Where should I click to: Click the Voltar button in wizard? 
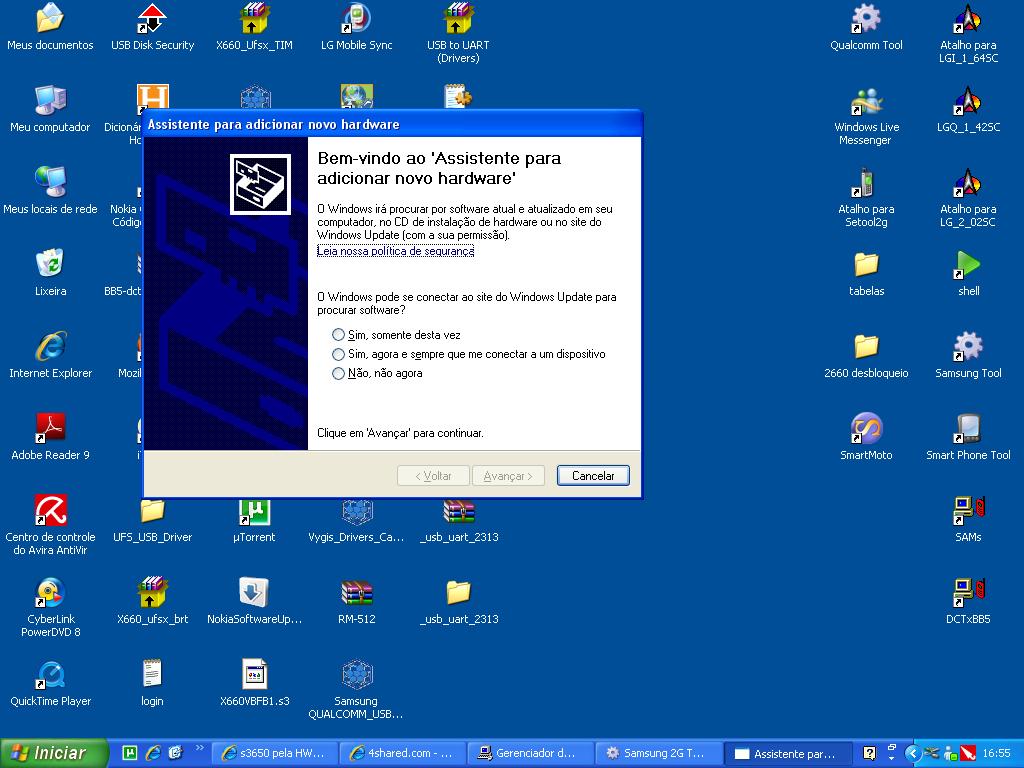click(433, 475)
